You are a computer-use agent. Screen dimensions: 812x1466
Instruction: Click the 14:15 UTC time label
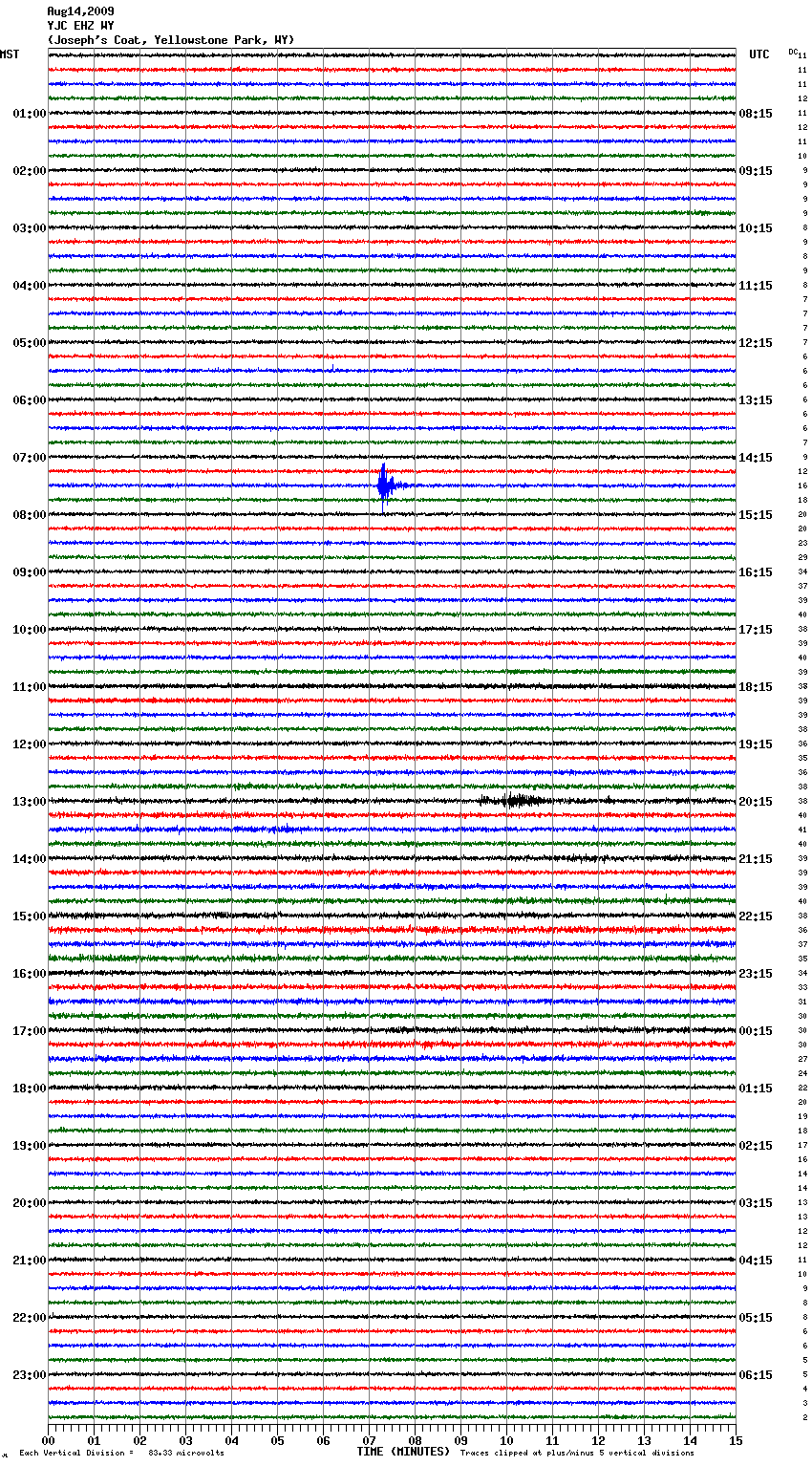(756, 458)
